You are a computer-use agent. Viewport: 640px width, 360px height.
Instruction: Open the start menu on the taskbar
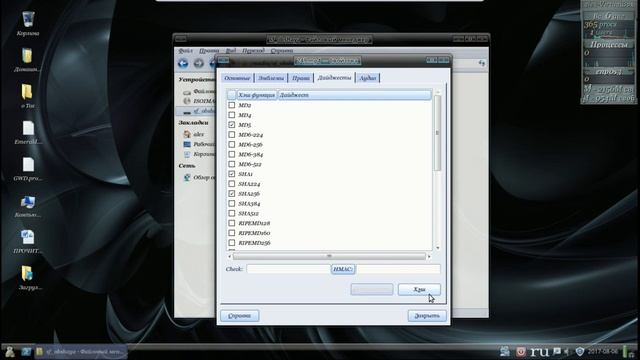9,351
